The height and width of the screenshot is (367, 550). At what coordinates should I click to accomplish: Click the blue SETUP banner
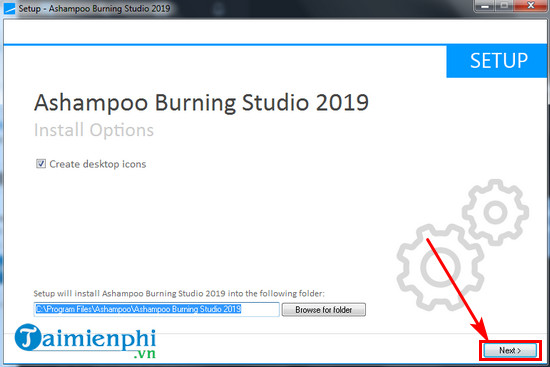point(496,61)
